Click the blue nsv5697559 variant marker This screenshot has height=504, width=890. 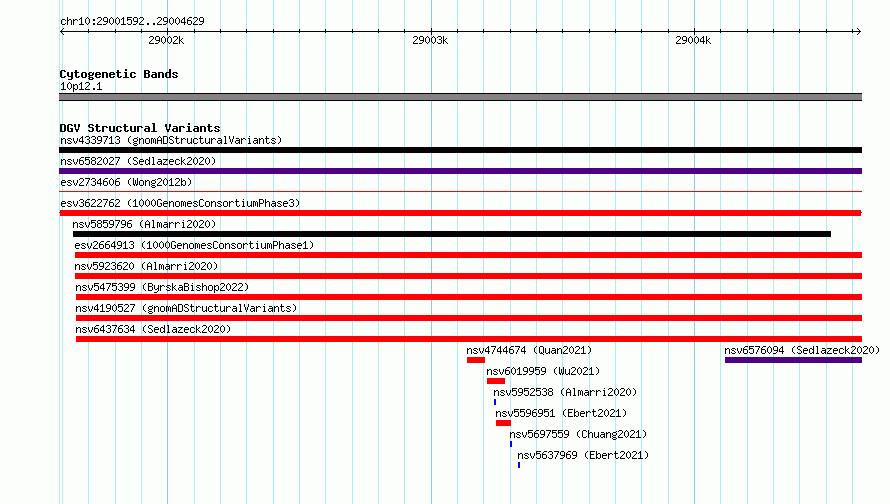coord(511,444)
